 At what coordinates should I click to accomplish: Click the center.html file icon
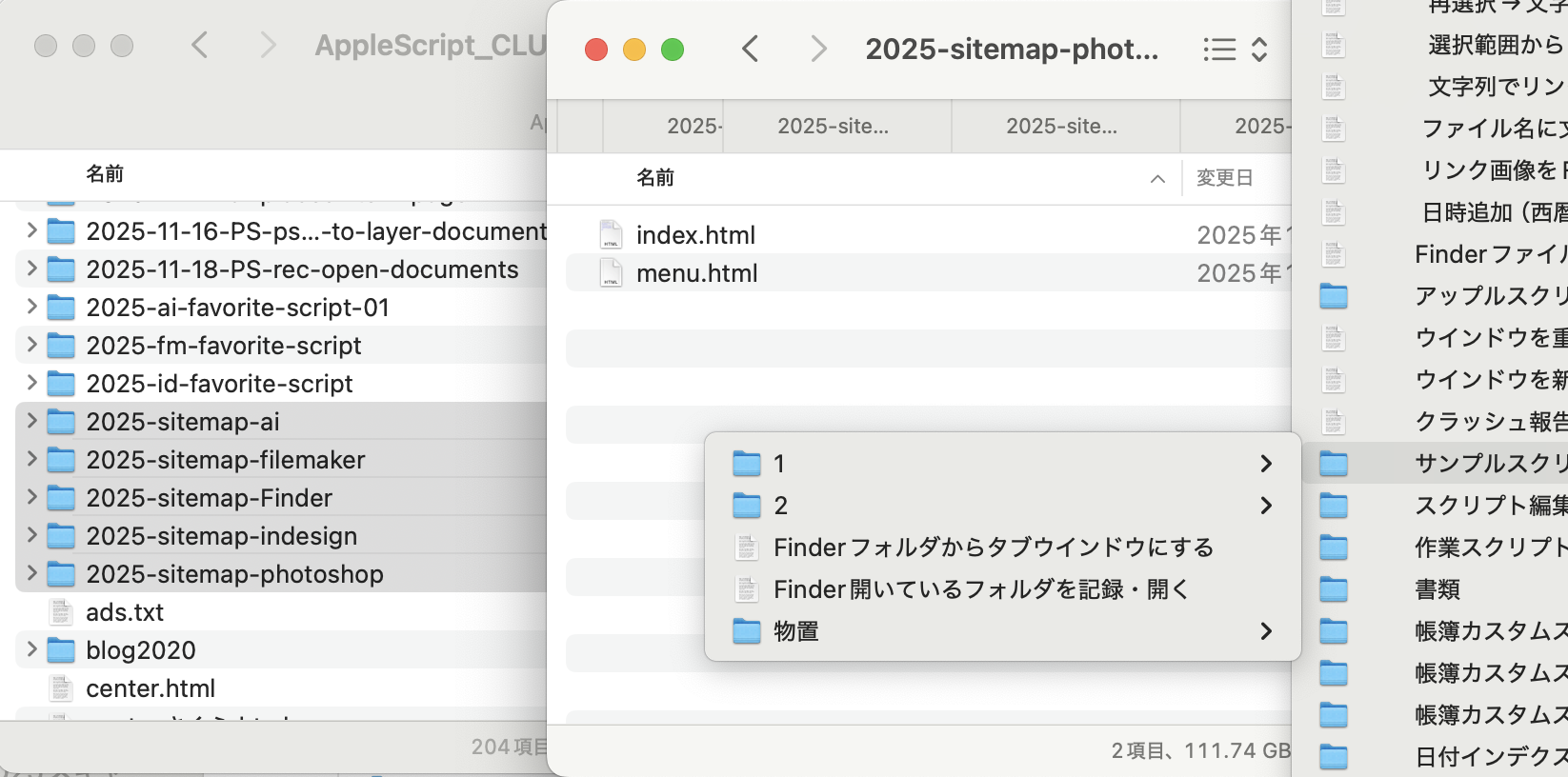pyautogui.click(x=61, y=688)
